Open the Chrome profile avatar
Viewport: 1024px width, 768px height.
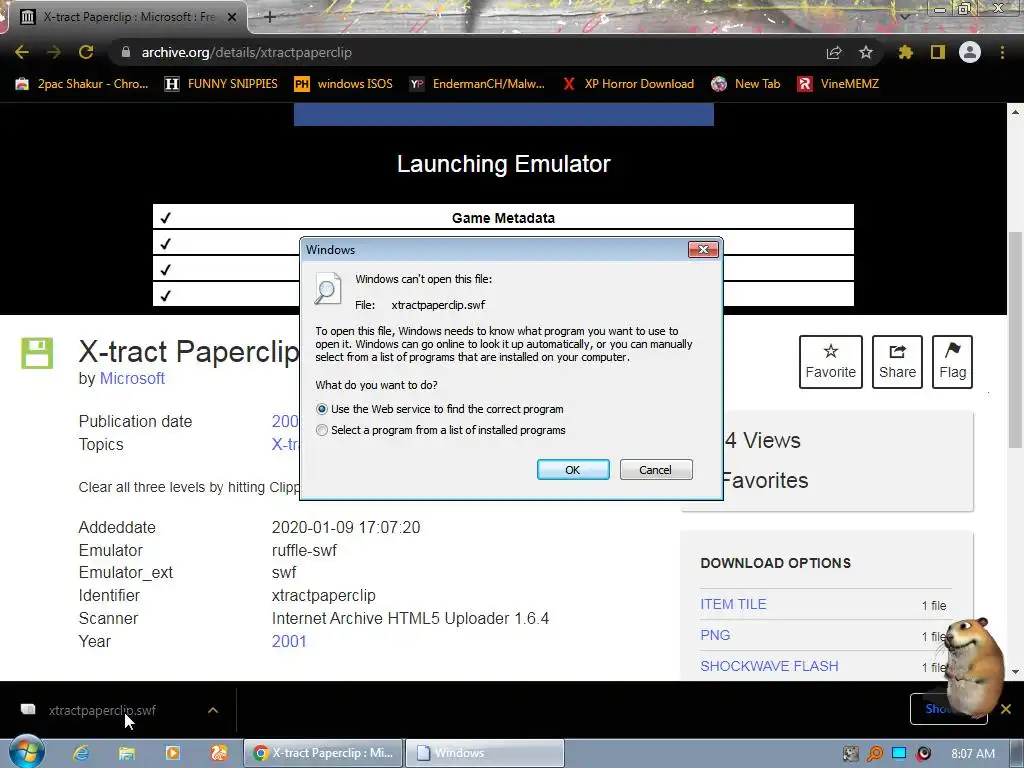970,52
